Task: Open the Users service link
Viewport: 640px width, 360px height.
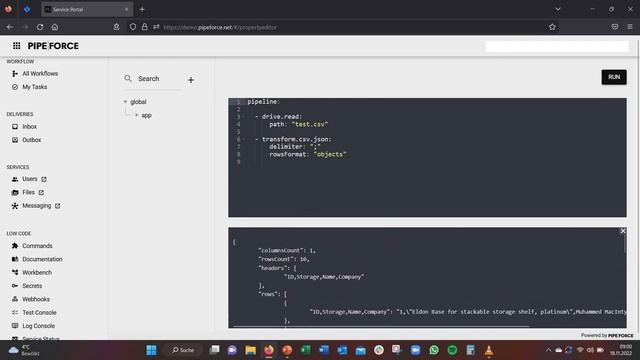Action: point(29,179)
